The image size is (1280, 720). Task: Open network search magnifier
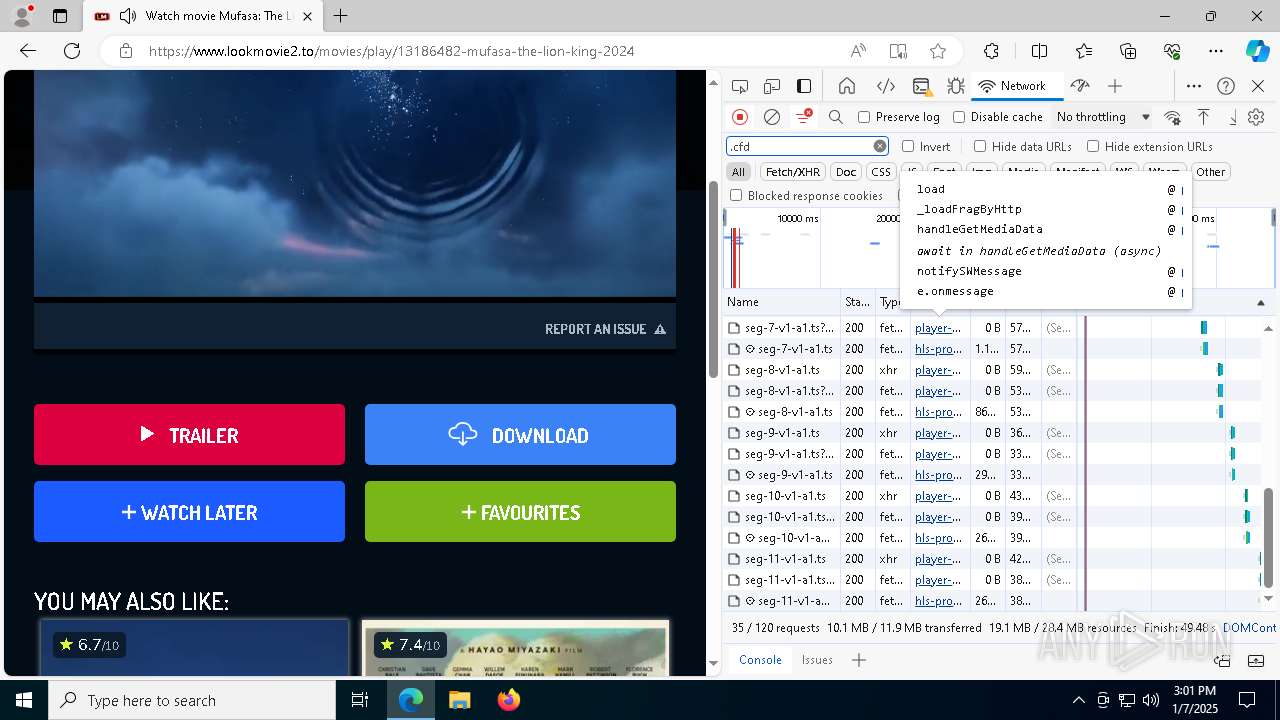(836, 117)
